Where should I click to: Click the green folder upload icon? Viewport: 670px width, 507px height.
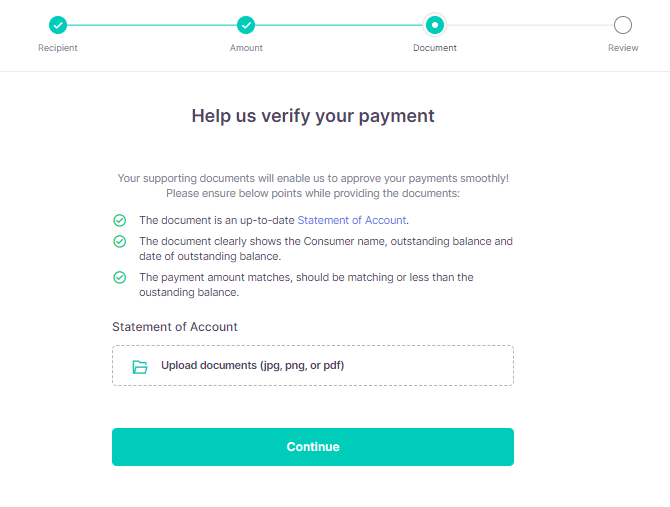pos(140,366)
